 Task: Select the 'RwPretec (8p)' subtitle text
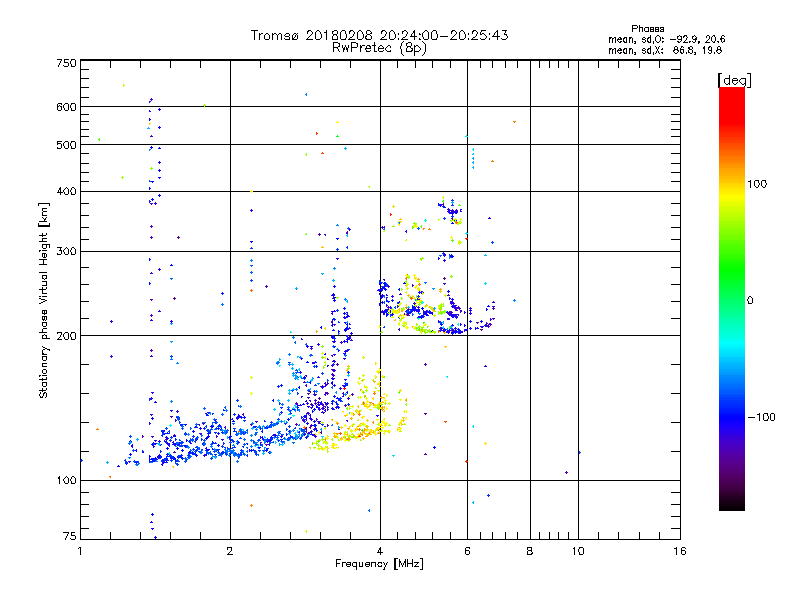(379, 48)
